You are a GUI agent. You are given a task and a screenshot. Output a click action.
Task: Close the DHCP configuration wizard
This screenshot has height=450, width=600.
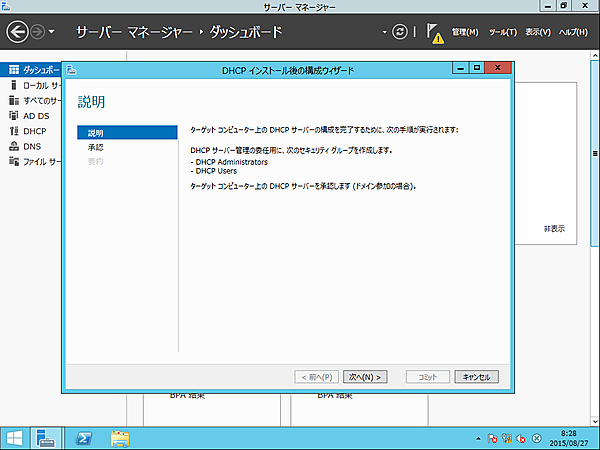tap(497, 68)
